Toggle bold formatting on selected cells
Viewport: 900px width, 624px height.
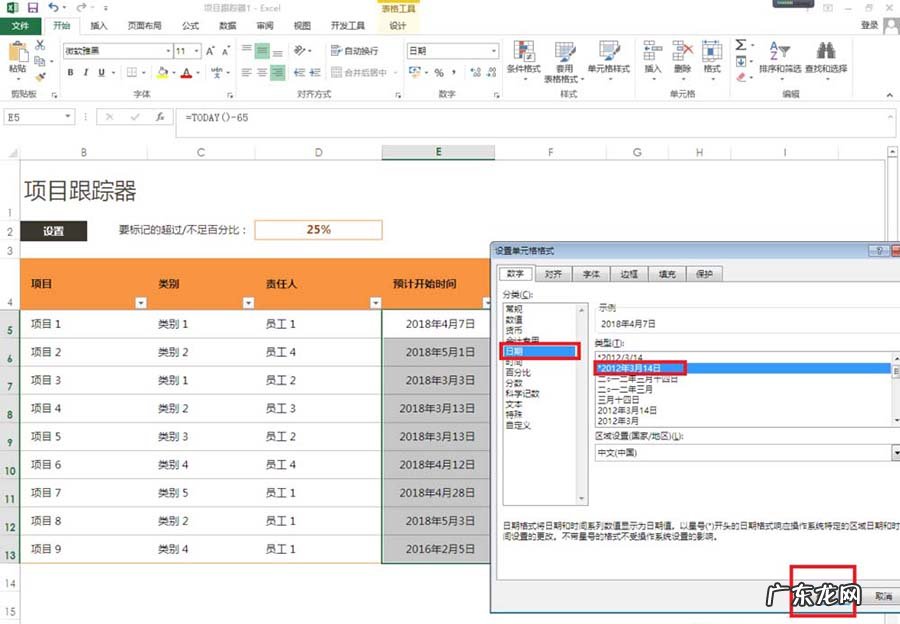click(70, 72)
